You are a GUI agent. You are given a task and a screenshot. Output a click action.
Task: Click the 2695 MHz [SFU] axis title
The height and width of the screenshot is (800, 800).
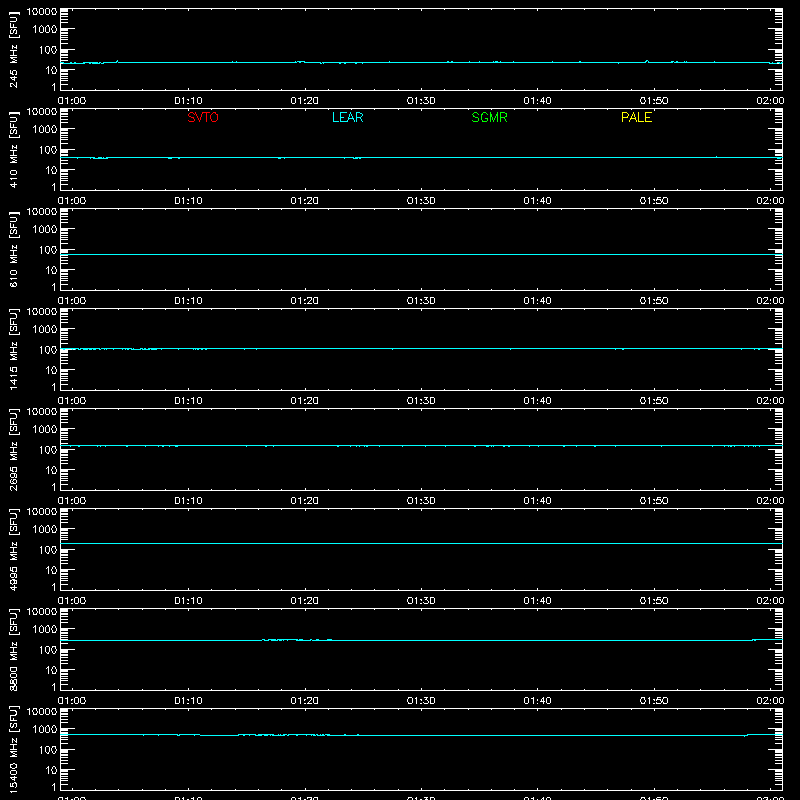click(x=14, y=449)
